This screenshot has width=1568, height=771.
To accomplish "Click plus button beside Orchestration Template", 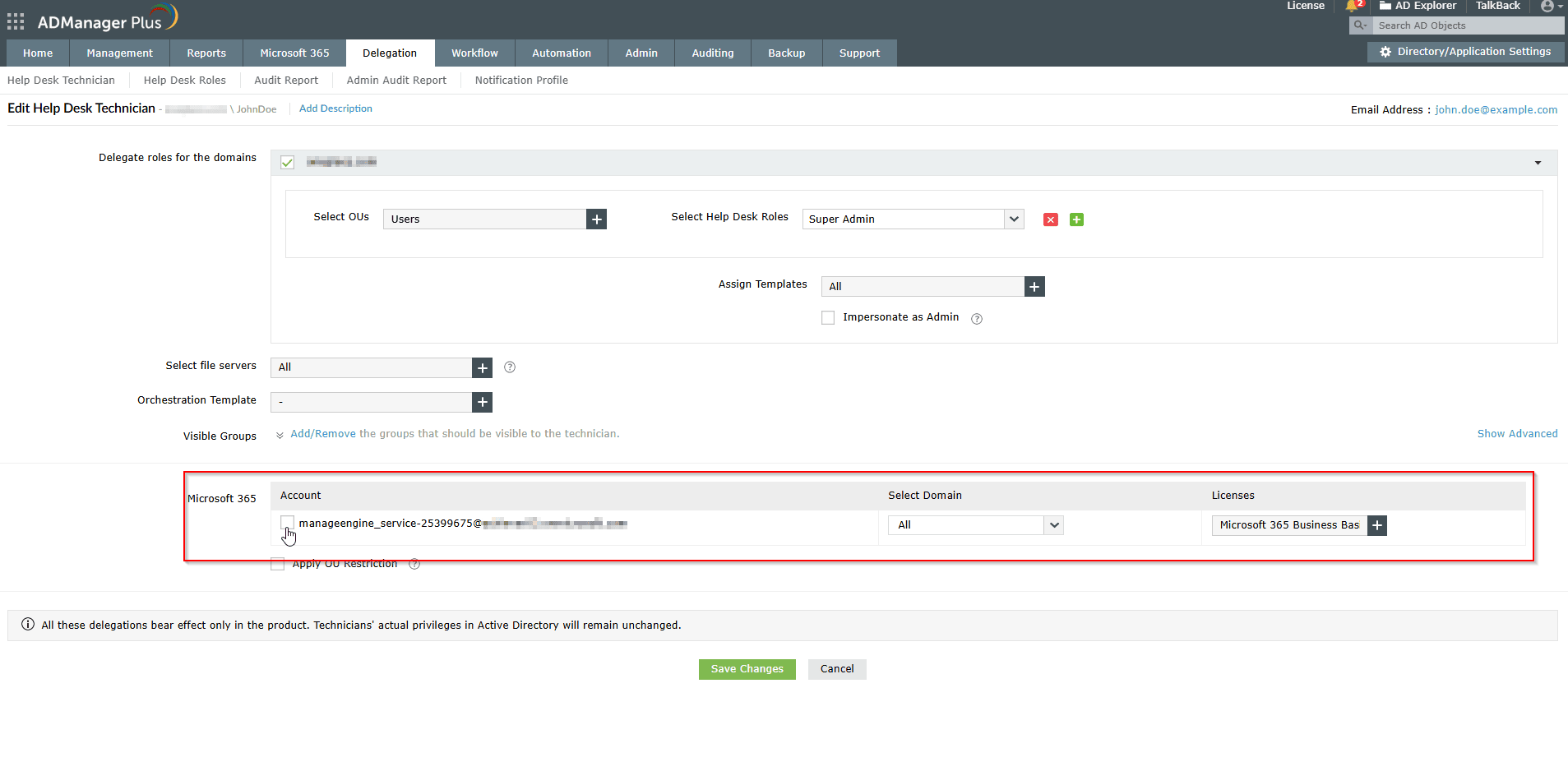I will tap(483, 402).
